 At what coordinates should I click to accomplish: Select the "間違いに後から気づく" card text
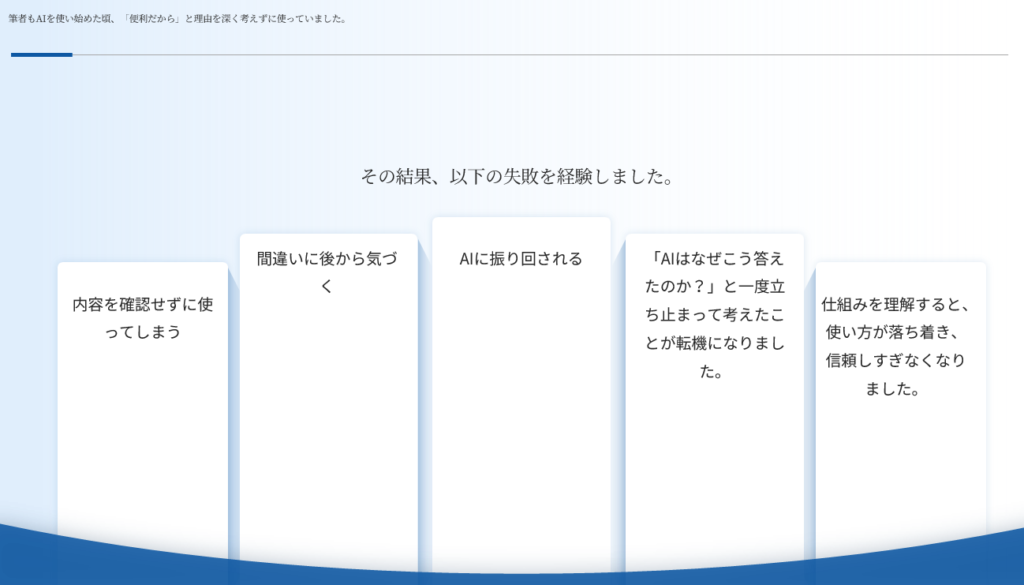(327, 272)
